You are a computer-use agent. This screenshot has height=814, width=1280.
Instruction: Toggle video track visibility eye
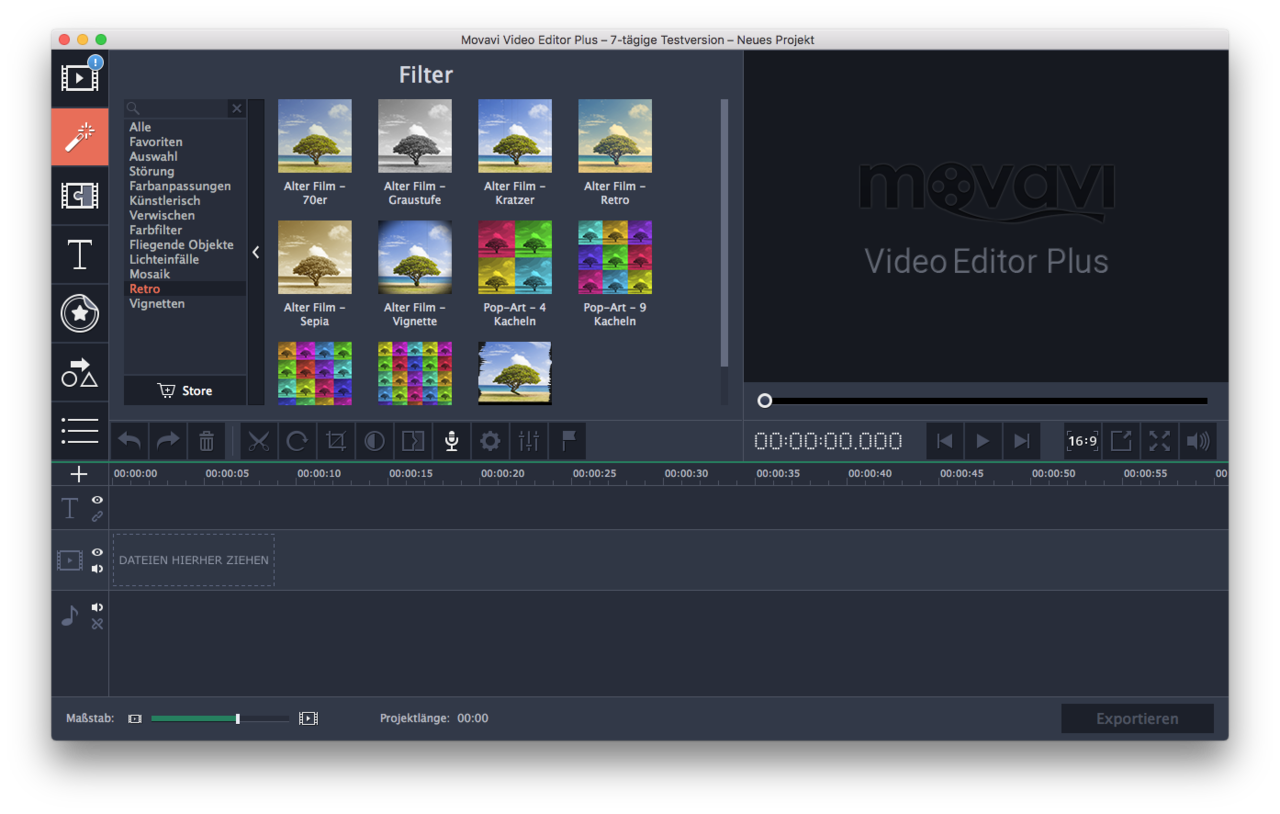pos(97,552)
